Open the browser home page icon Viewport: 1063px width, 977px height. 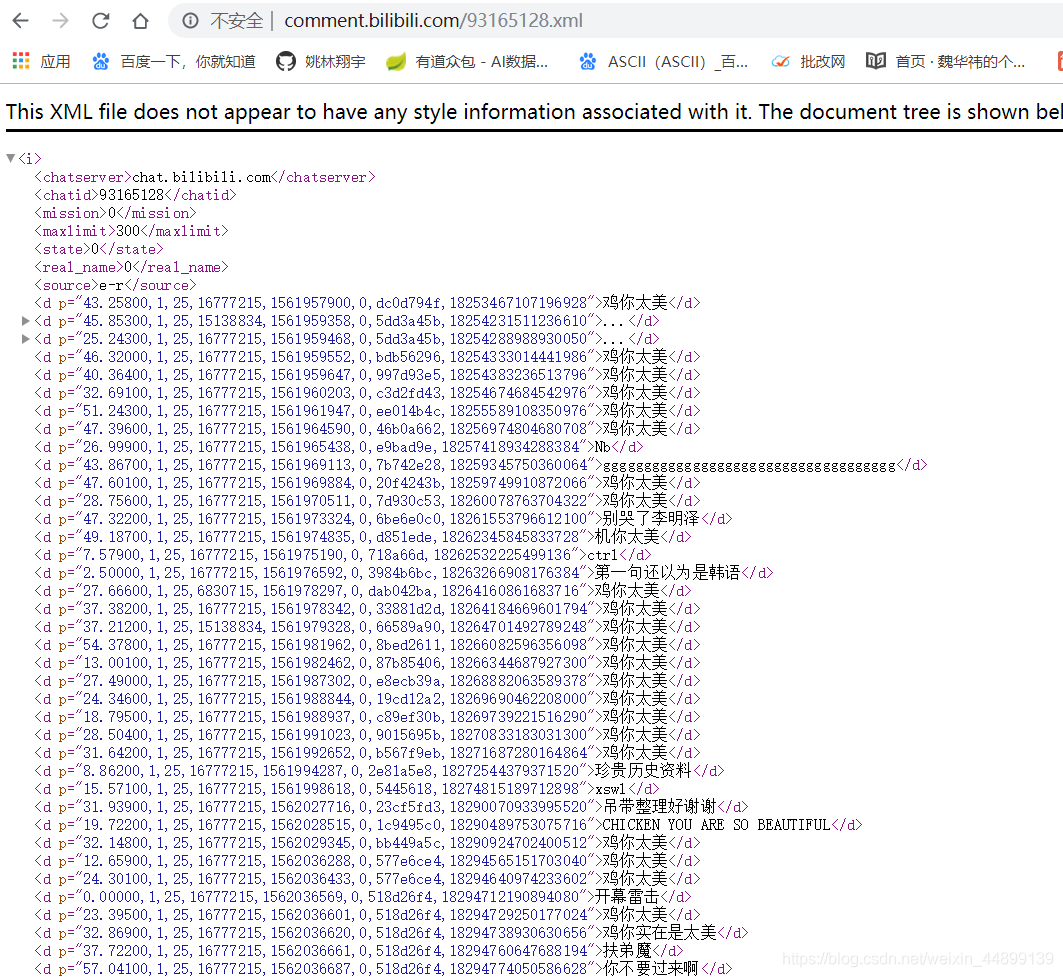click(x=140, y=21)
